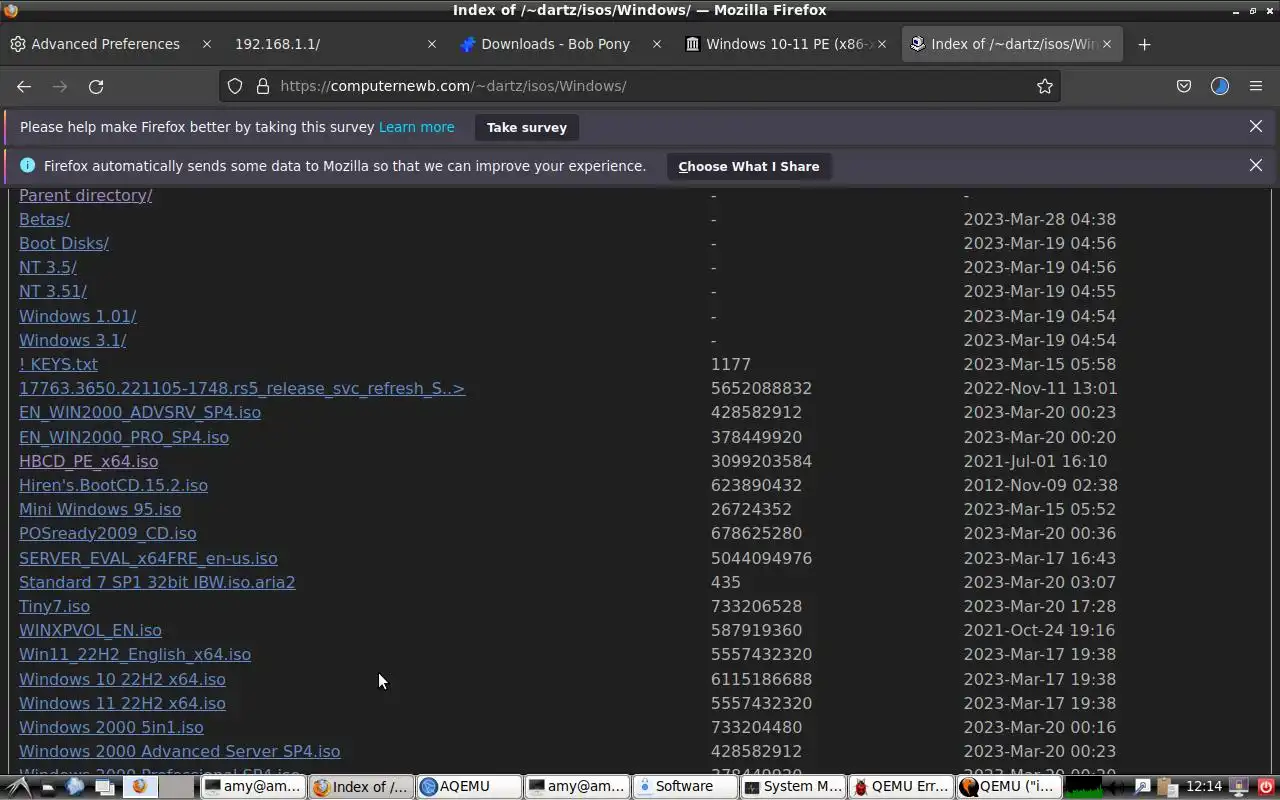Bookmark this page with the star icon

tap(1045, 86)
